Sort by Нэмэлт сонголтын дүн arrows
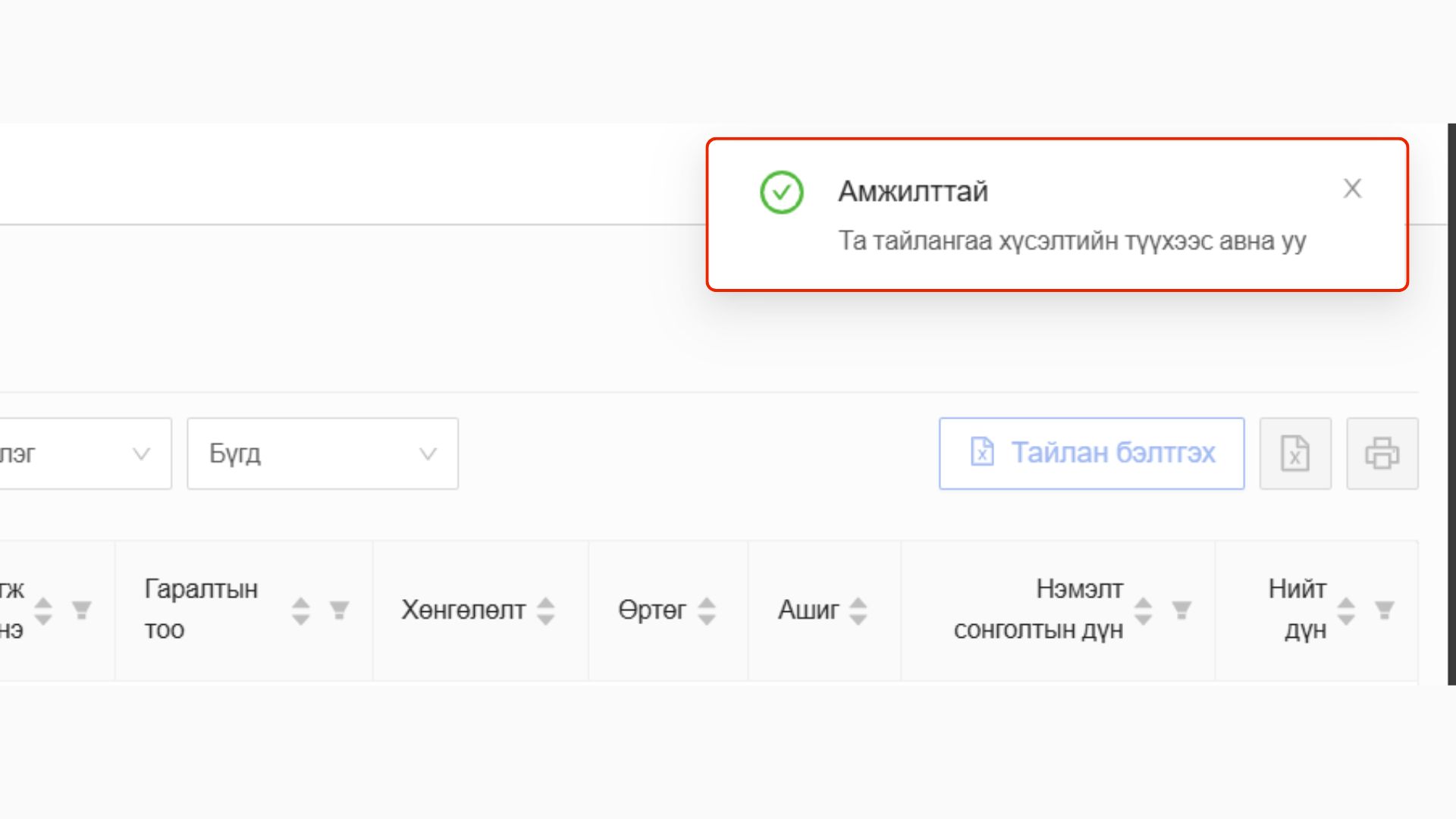The width and height of the screenshot is (1456, 819). point(1144,610)
